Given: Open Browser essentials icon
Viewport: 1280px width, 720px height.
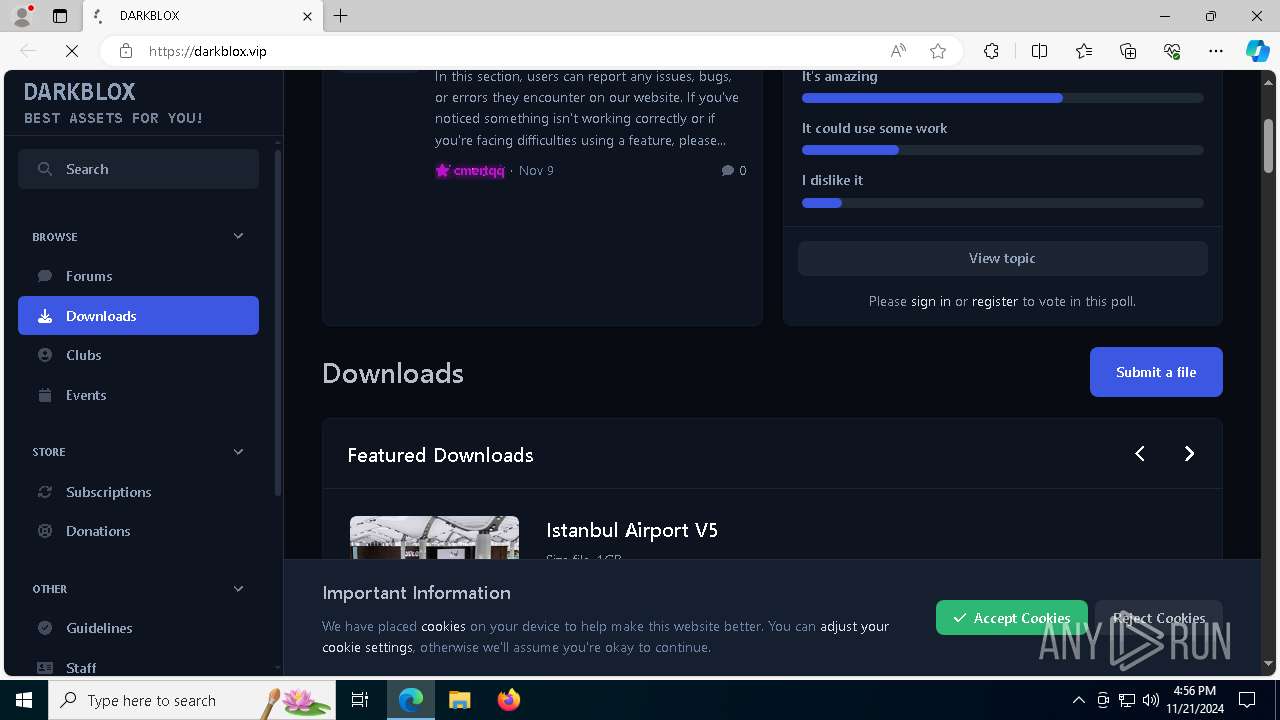Looking at the screenshot, I should 1172,51.
